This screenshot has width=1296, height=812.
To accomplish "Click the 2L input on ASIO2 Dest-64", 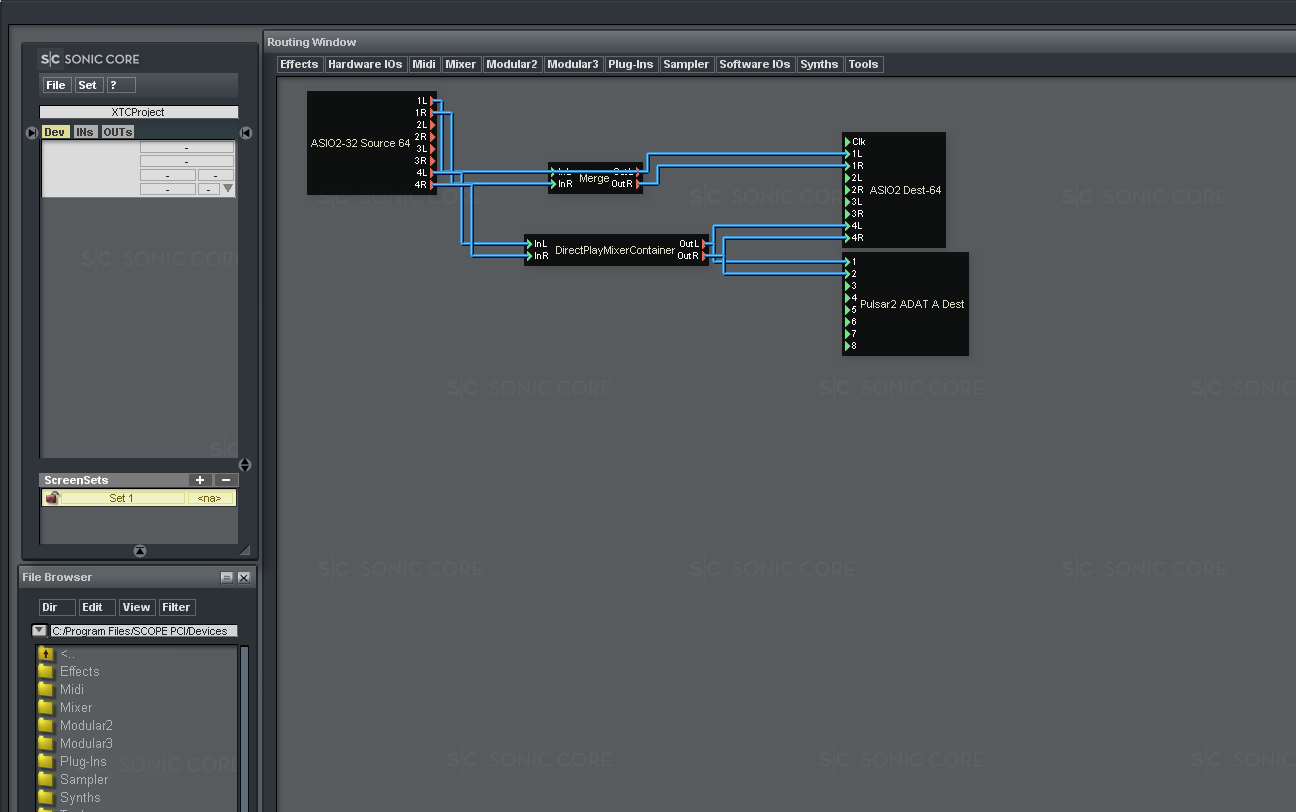I will tap(848, 178).
